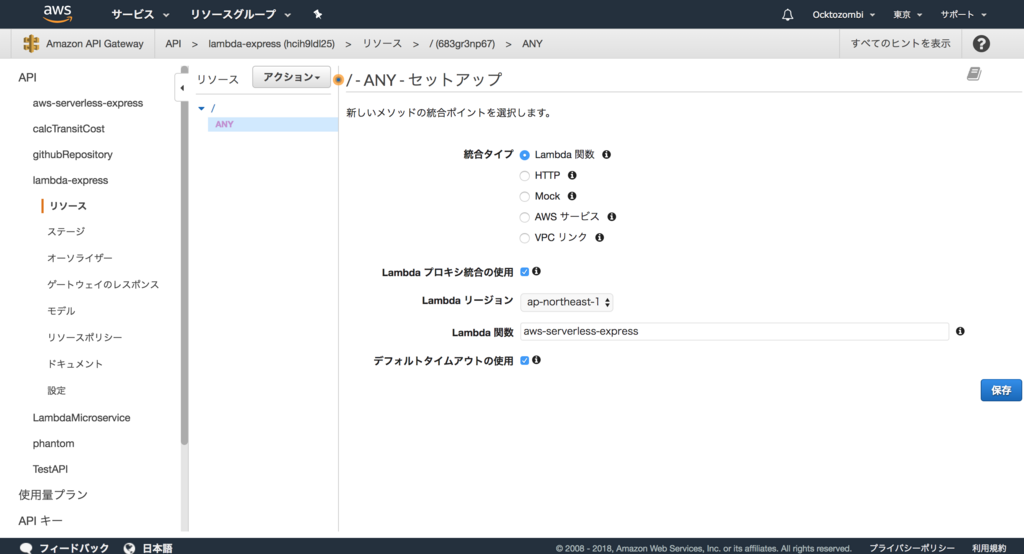This screenshot has height=554, width=1024.
Task: Show info icon next to AWS サービス
Action: click(x=611, y=217)
